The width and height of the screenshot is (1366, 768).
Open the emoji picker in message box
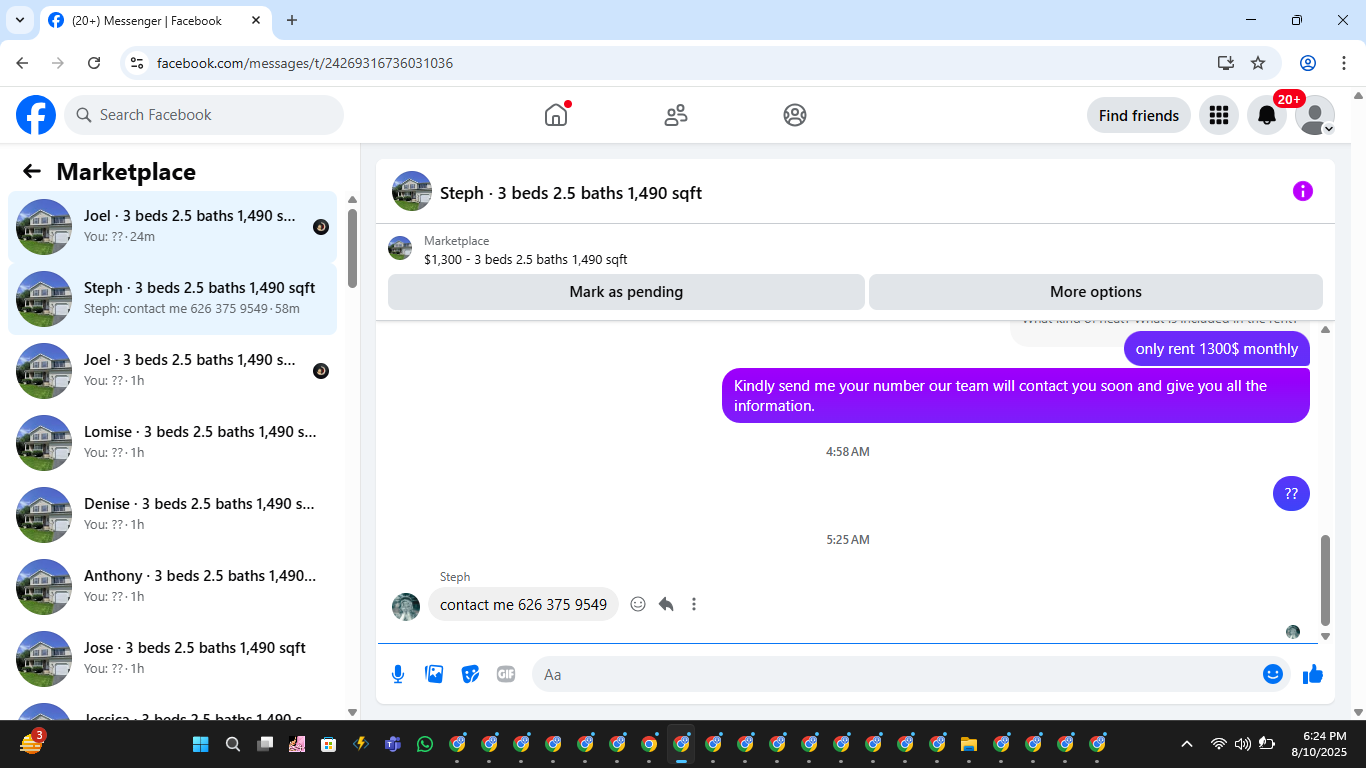(1272, 674)
